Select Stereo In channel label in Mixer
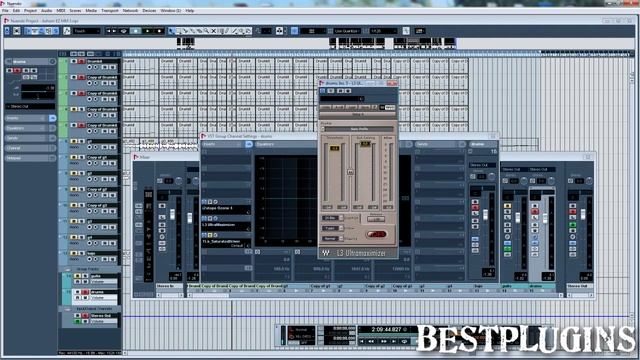Viewport: 640px width, 360px height. 169,286
